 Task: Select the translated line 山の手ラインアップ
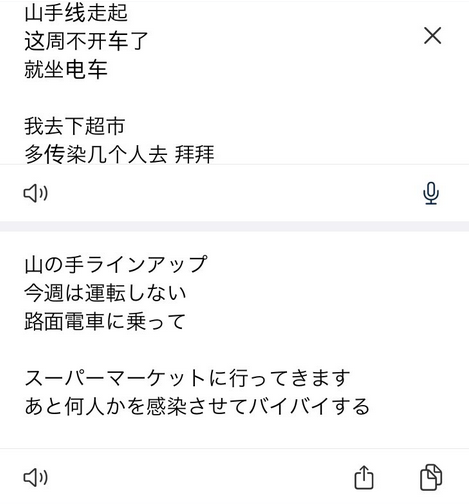coord(116,265)
